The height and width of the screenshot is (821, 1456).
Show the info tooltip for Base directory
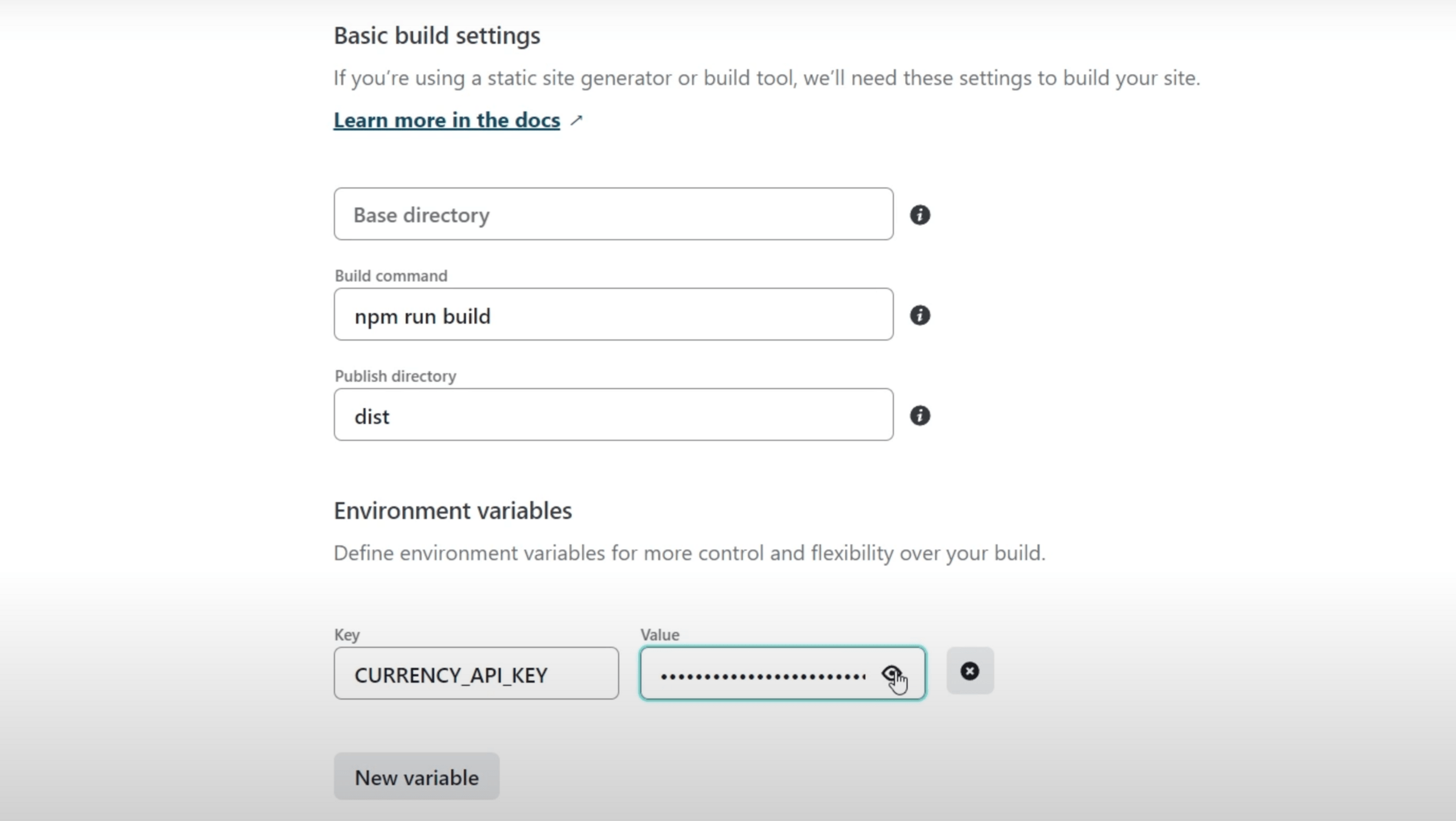[919, 215]
